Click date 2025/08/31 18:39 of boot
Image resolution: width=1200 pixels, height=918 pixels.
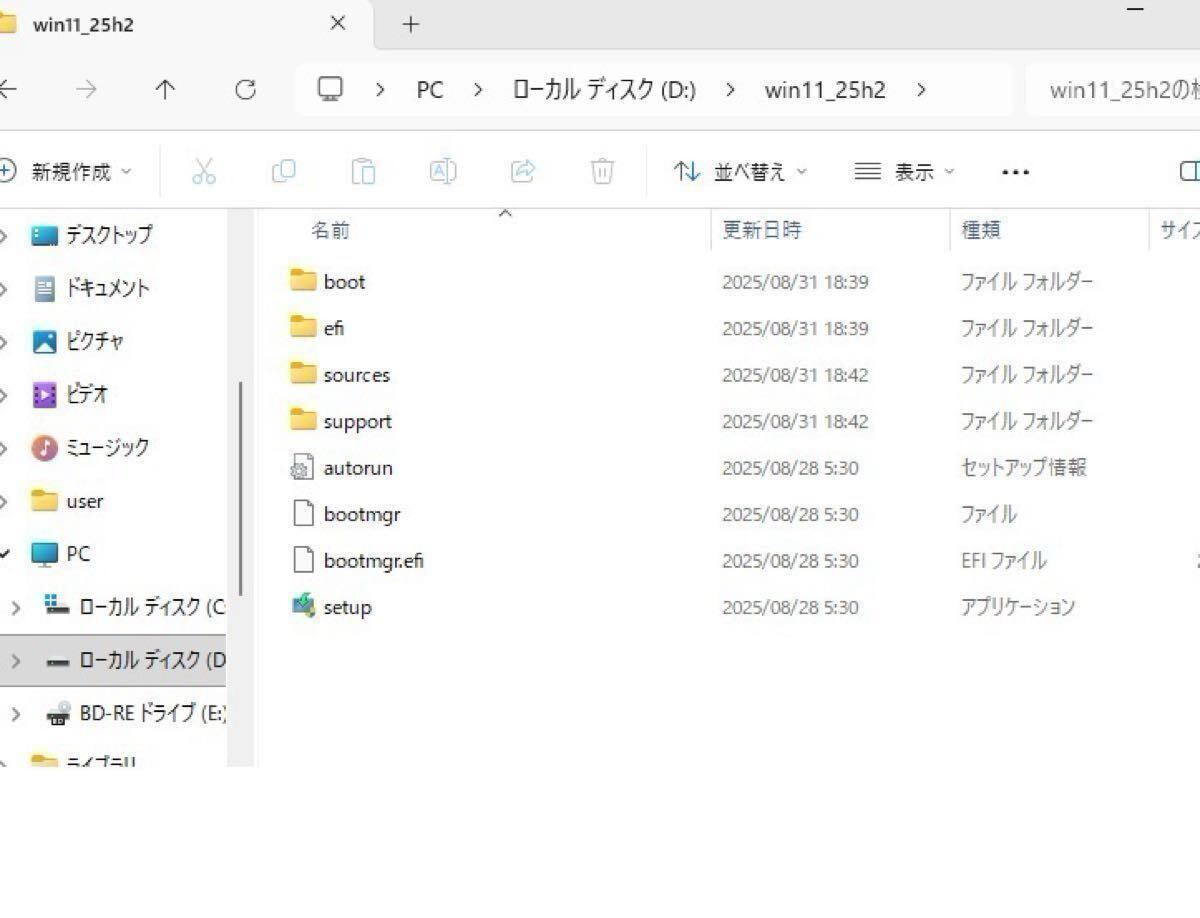[795, 282]
